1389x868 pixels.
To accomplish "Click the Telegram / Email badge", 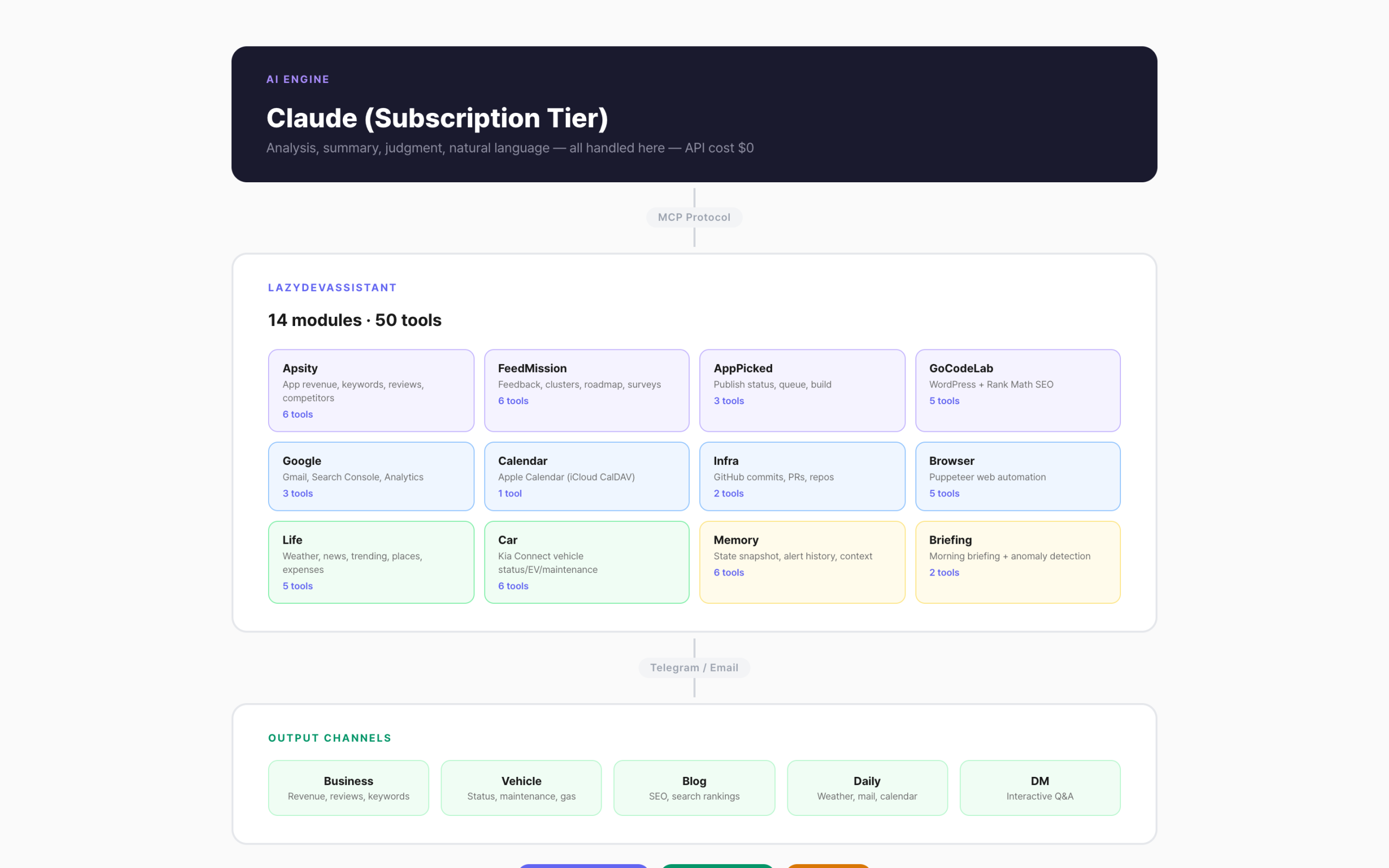I will pos(694,668).
